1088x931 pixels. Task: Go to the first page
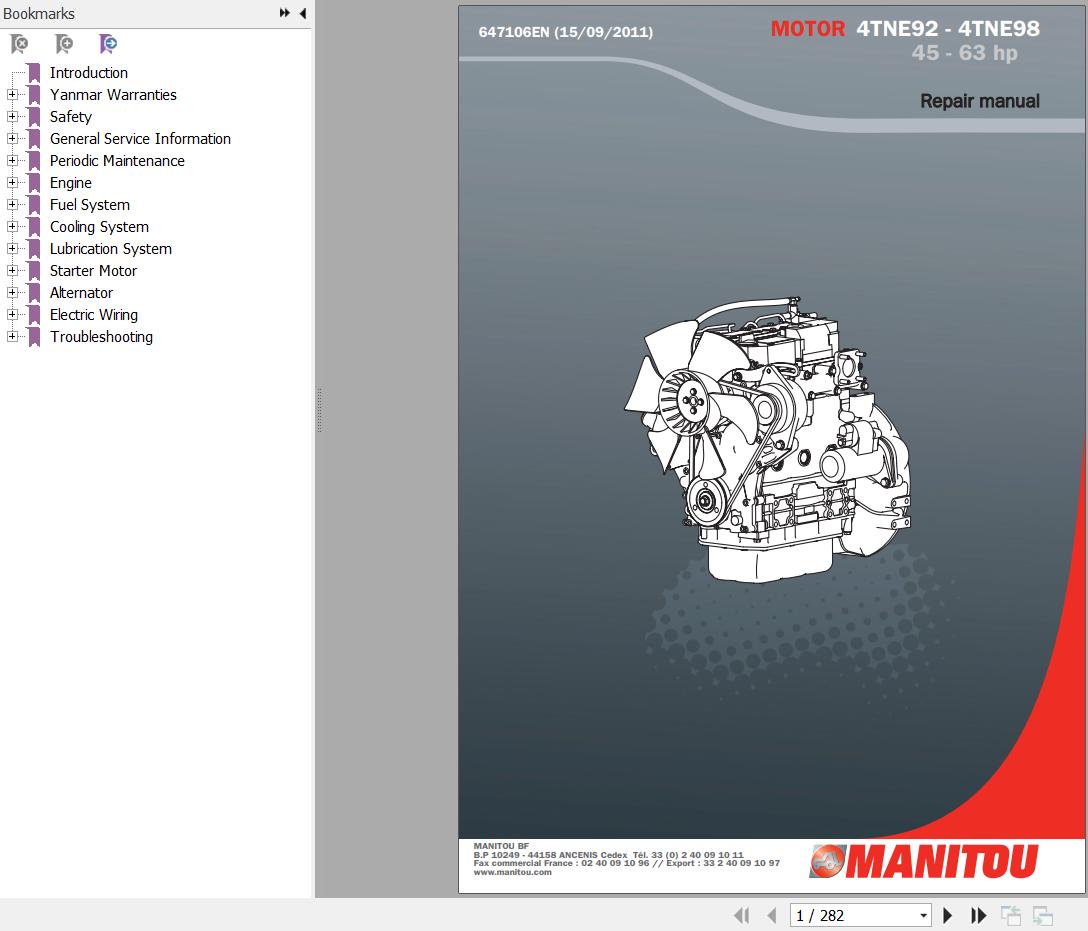(x=742, y=916)
